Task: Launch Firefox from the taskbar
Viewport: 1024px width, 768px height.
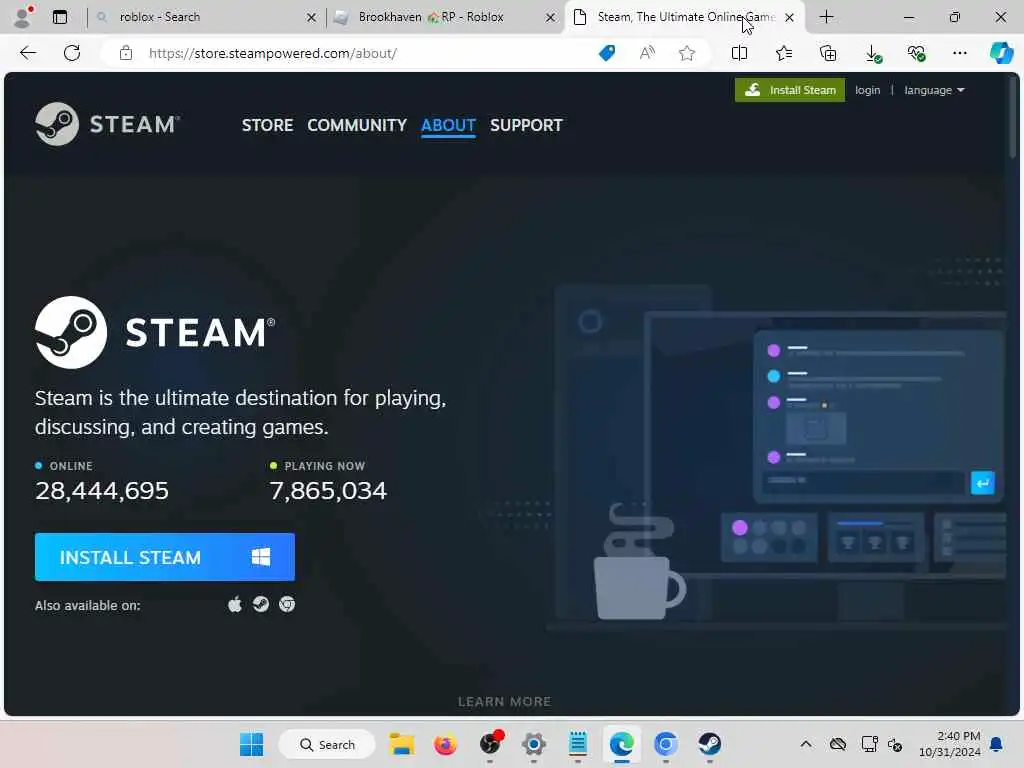Action: [445, 744]
